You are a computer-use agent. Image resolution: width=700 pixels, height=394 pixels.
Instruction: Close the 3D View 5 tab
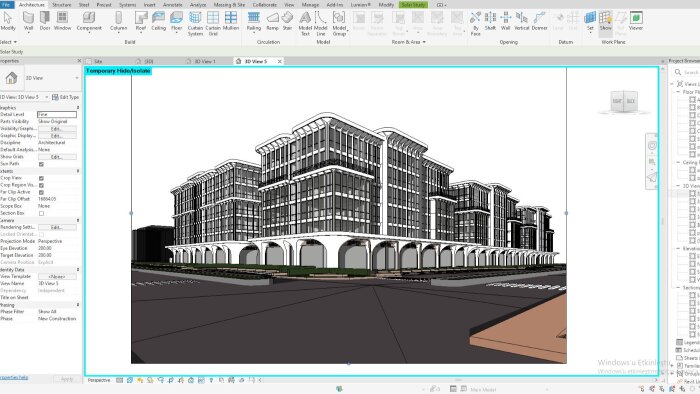pos(279,62)
